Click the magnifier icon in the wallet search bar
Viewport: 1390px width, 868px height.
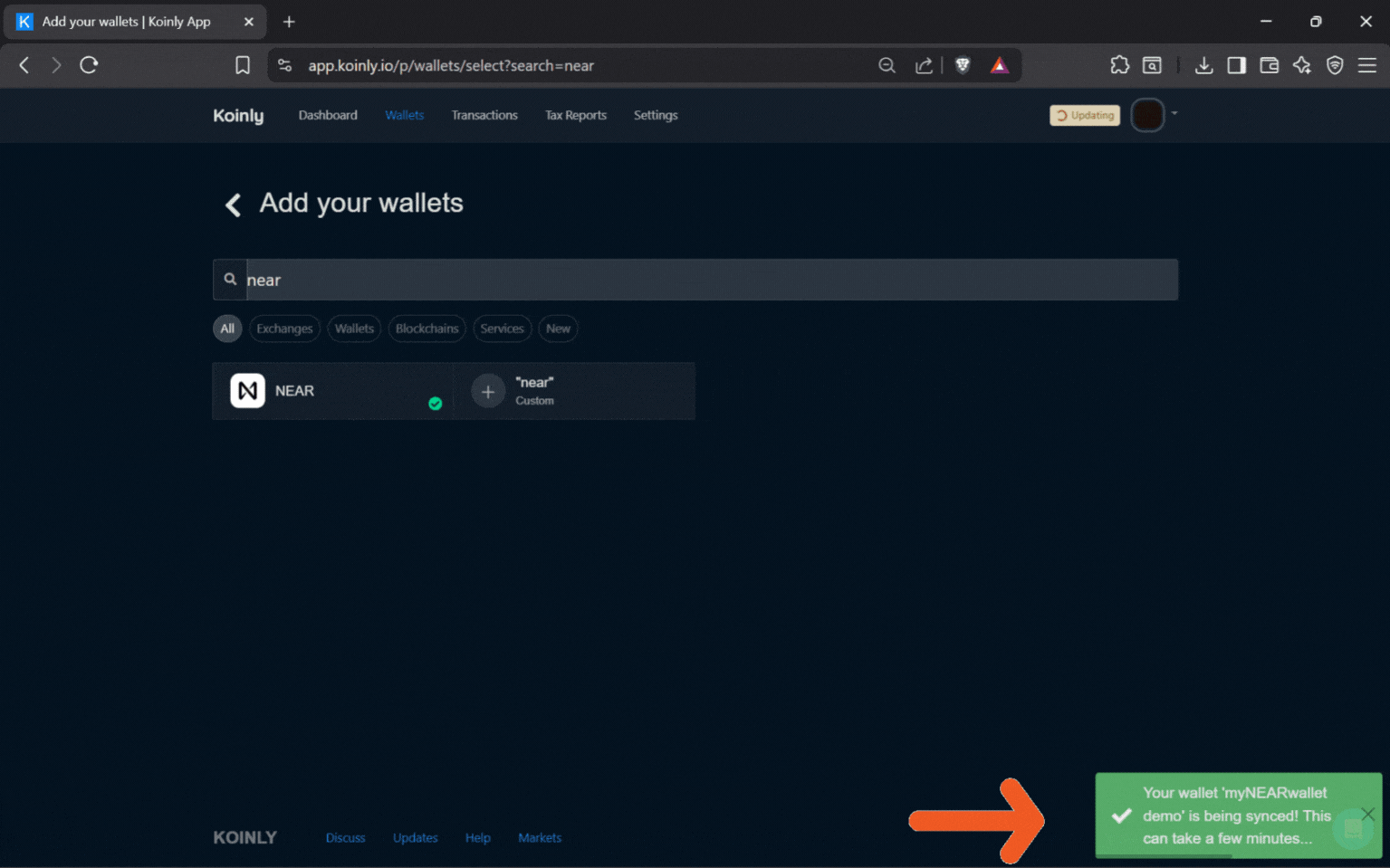point(230,279)
